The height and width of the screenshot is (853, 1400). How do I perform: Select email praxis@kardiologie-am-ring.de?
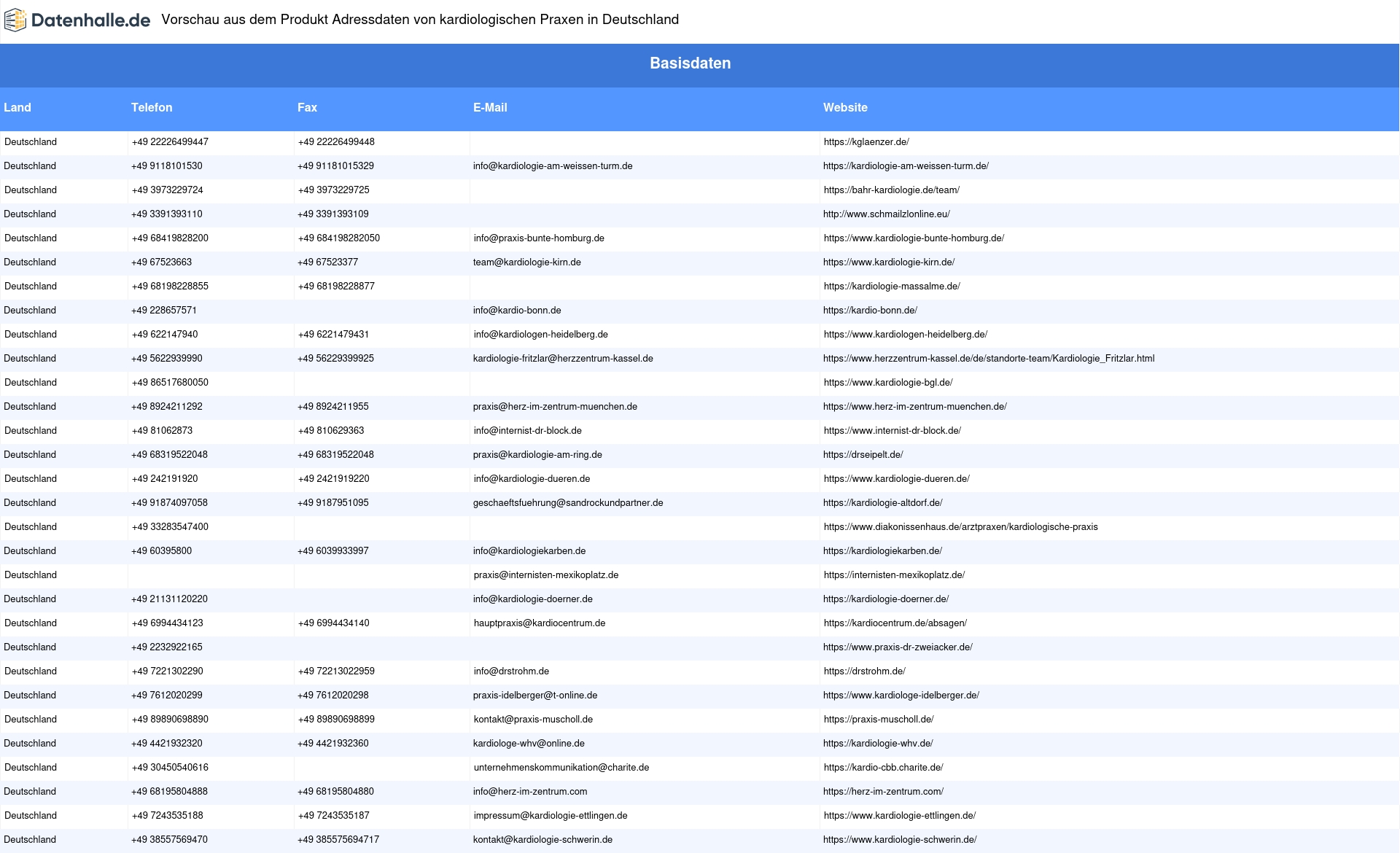pyautogui.click(x=537, y=455)
